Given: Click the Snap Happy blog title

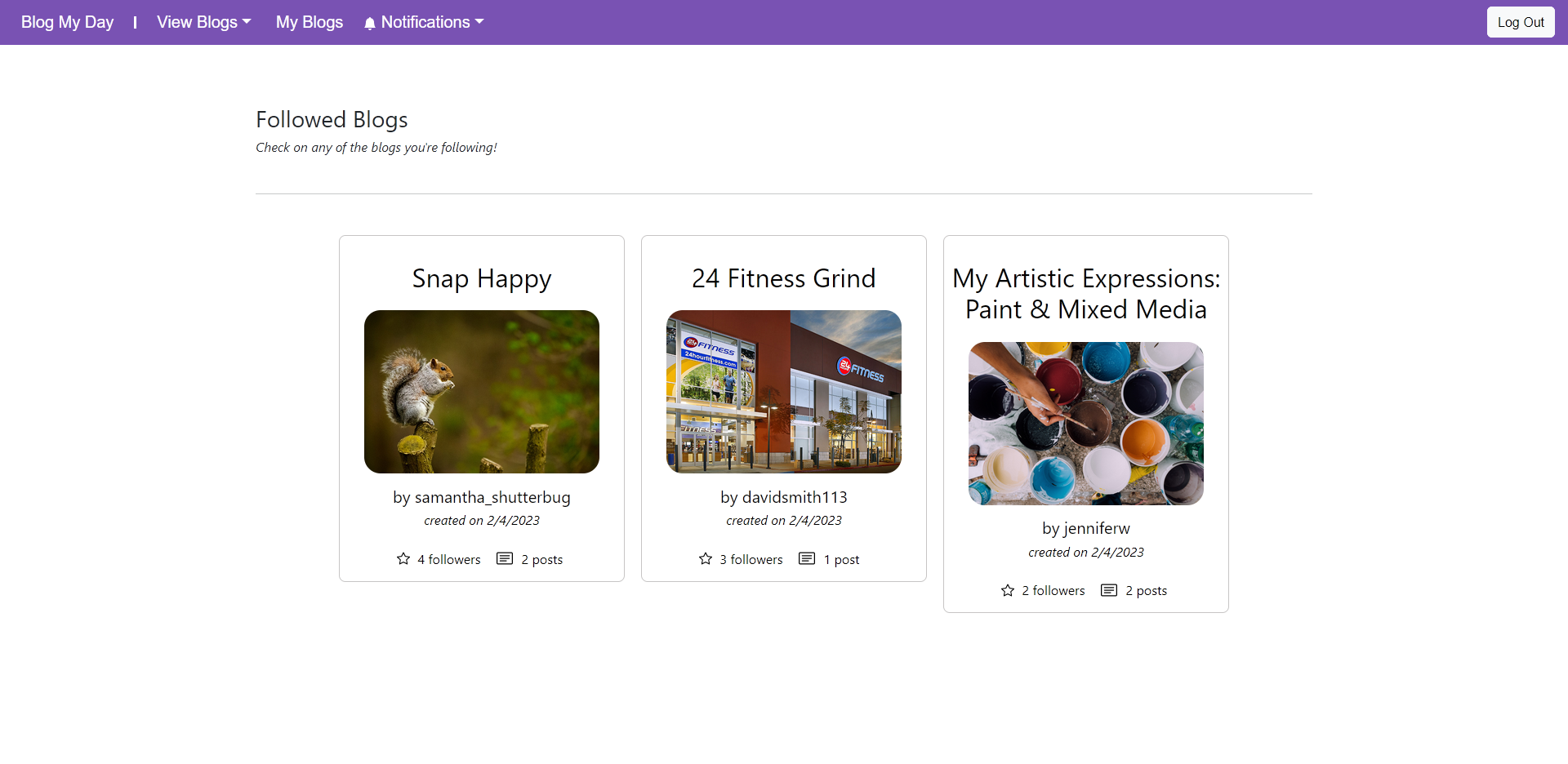Looking at the screenshot, I should coord(481,278).
